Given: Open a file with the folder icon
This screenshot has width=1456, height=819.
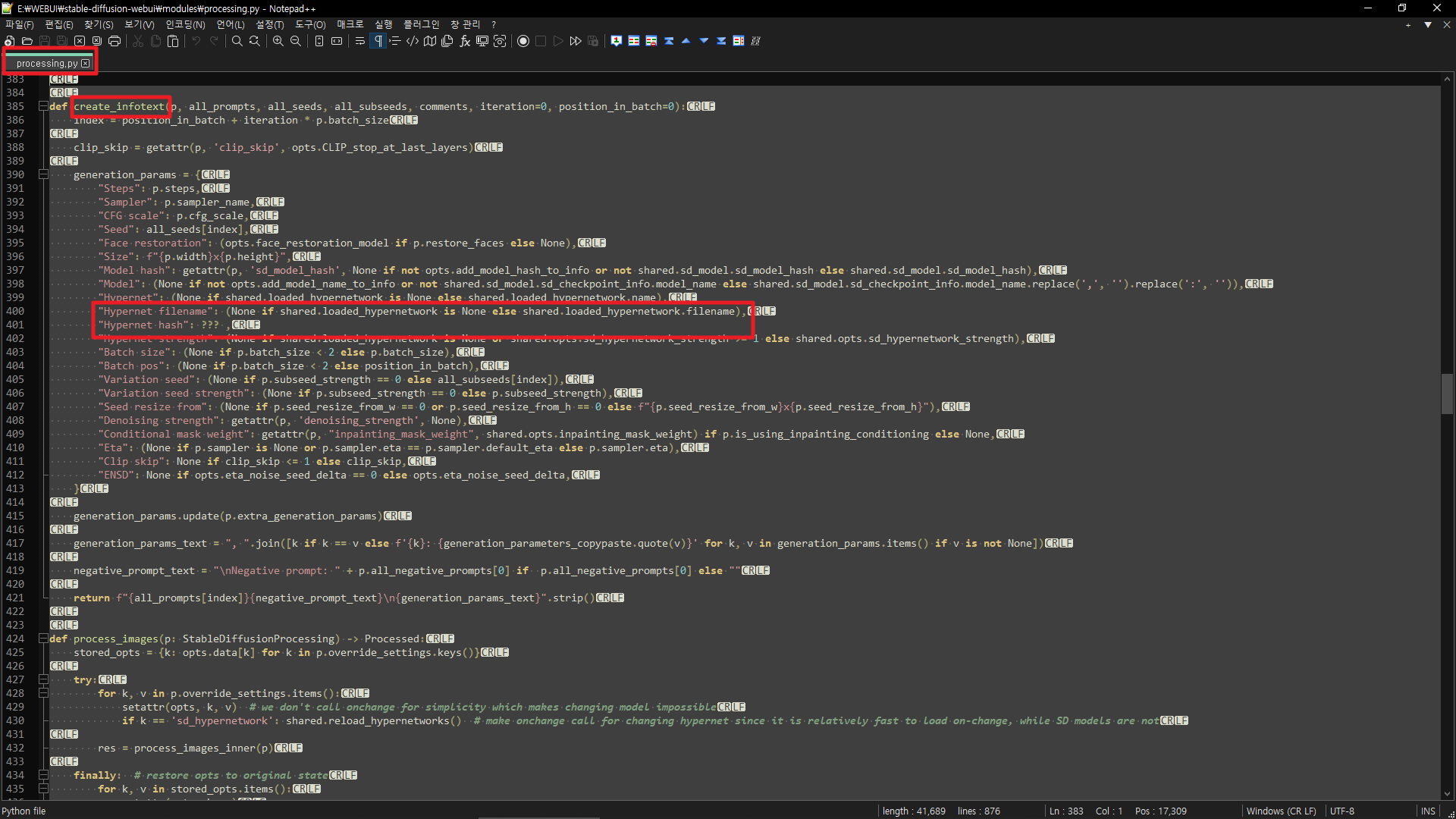Looking at the screenshot, I should click(x=27, y=41).
